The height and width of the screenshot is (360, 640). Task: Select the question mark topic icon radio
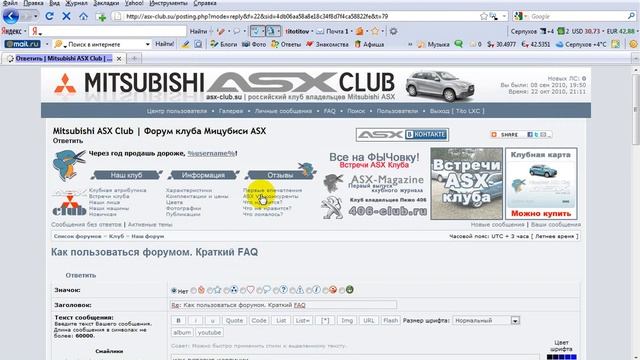coord(276,291)
